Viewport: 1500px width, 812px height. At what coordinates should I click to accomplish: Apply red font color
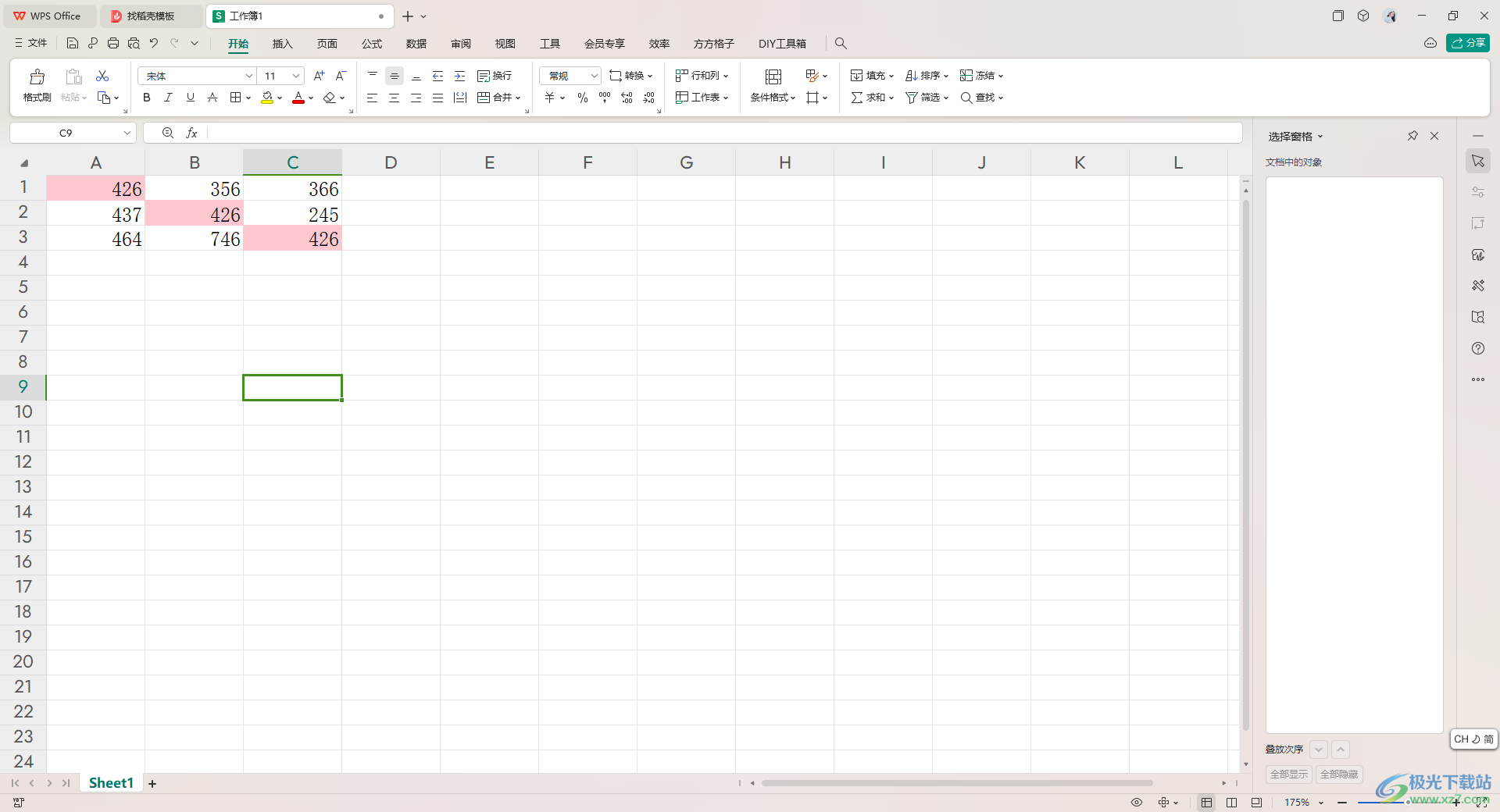298,98
